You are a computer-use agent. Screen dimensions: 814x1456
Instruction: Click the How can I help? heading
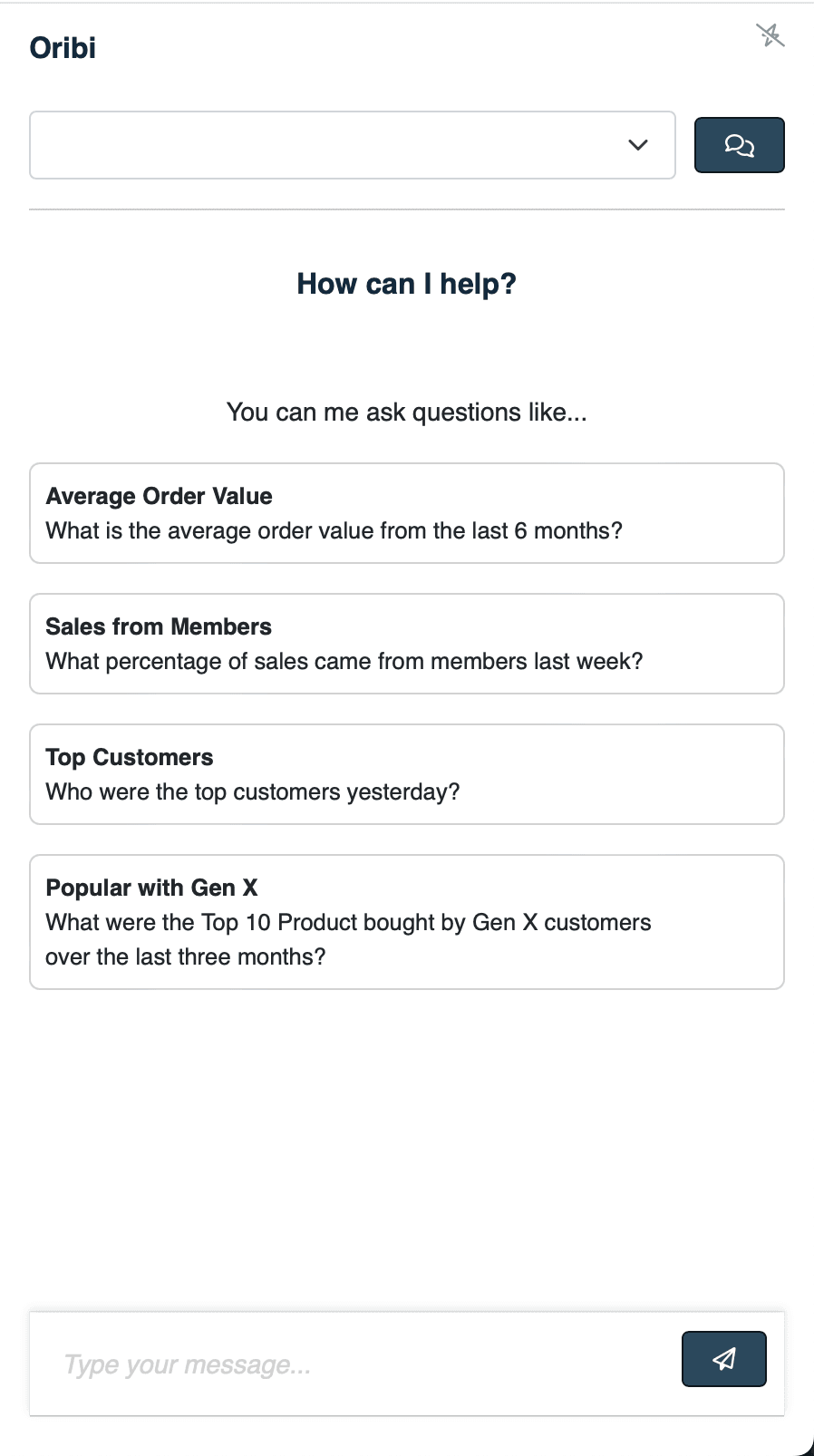click(407, 284)
